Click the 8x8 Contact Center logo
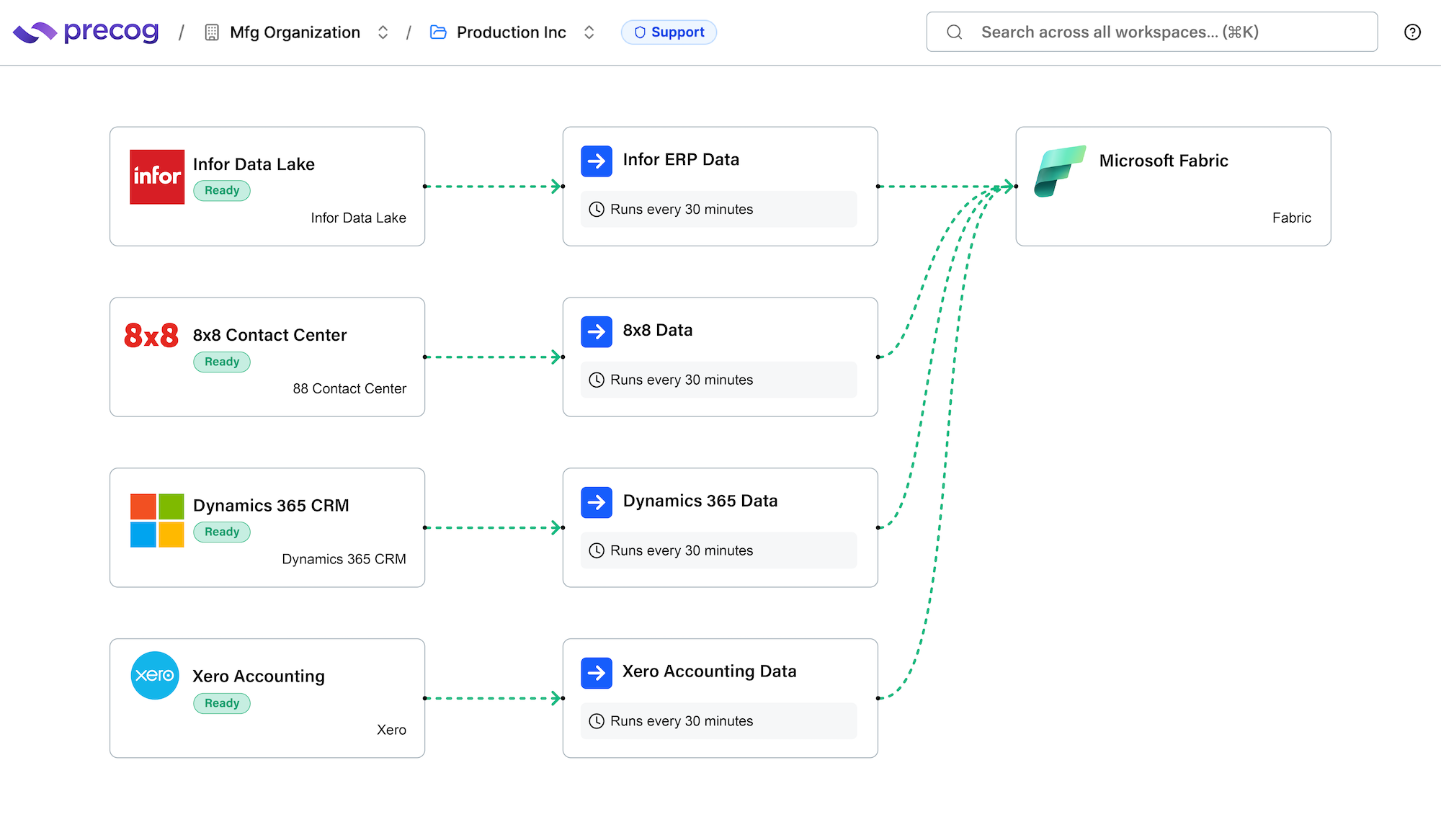 click(x=151, y=336)
